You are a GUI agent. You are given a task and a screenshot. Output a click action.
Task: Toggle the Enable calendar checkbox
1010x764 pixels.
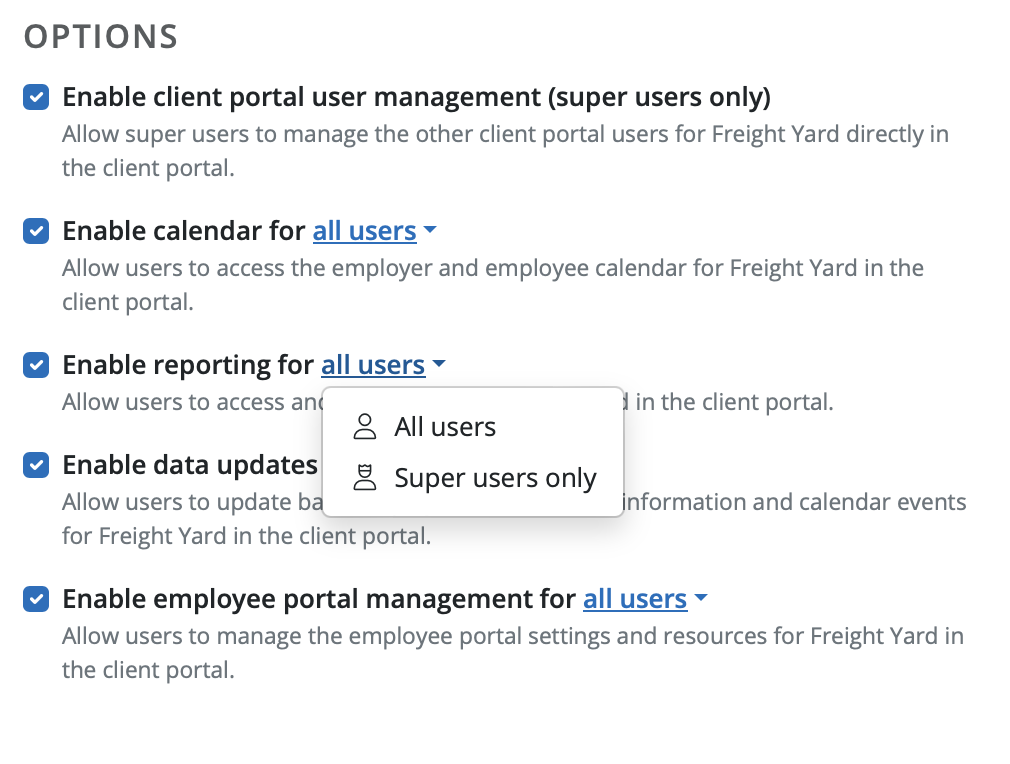coord(36,231)
